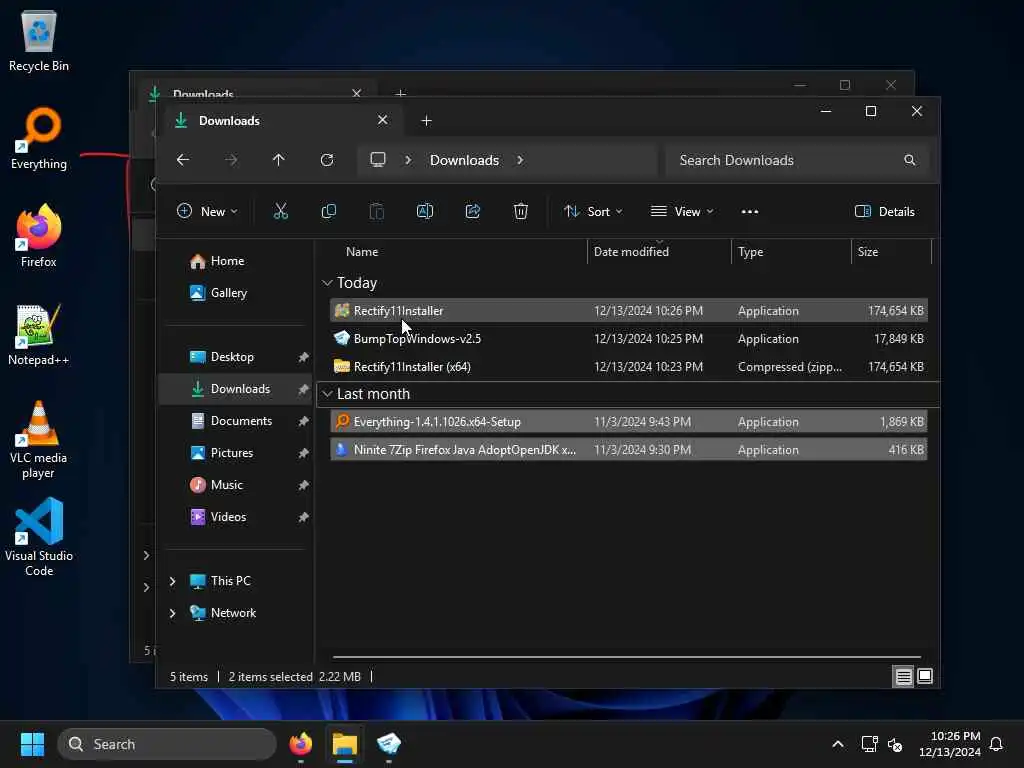Click the Delete trash icon
Image resolution: width=1024 pixels, height=768 pixels.
click(520, 211)
